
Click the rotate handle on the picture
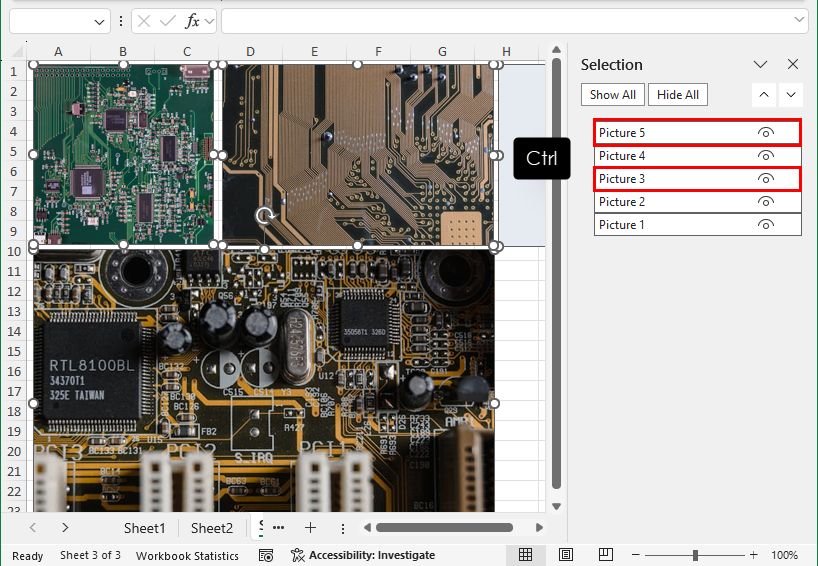(x=265, y=215)
